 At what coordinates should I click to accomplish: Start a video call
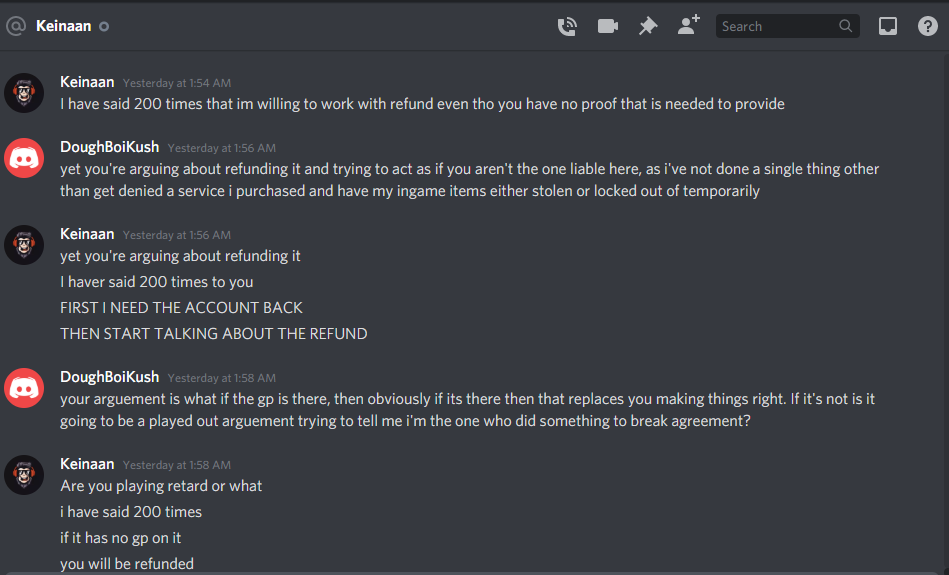coord(608,27)
